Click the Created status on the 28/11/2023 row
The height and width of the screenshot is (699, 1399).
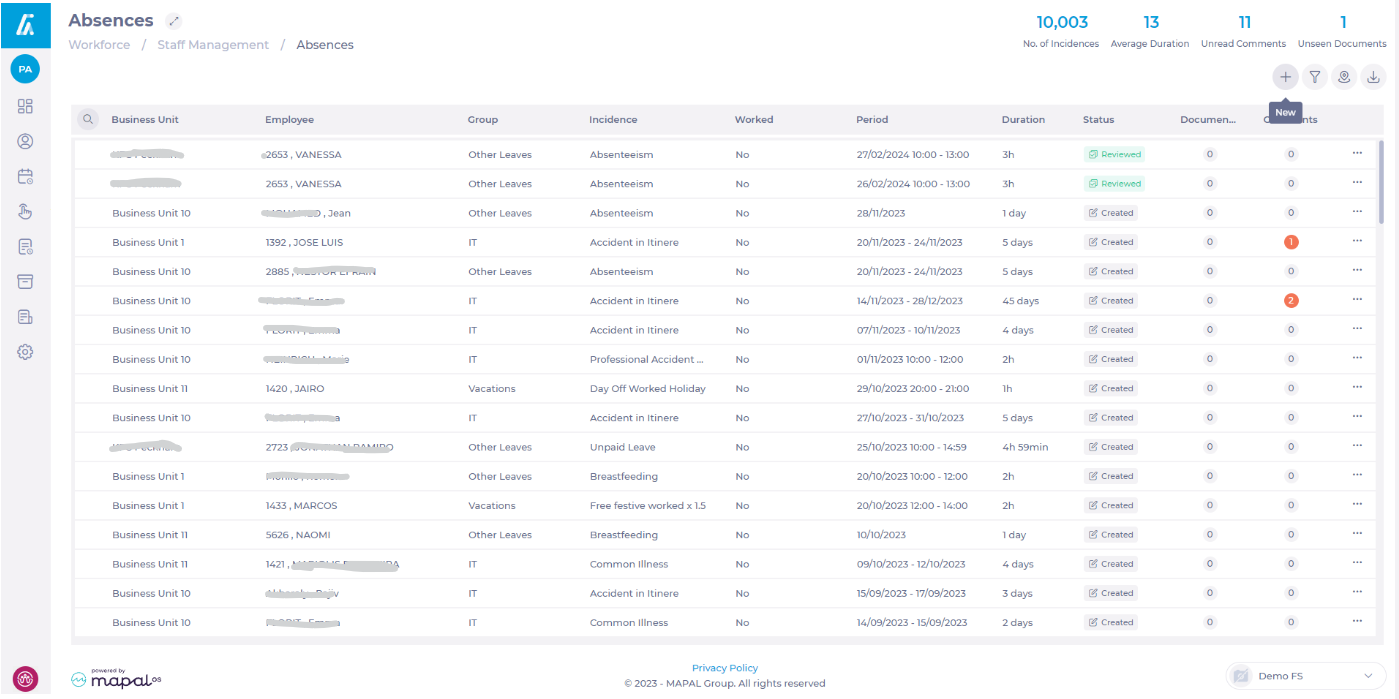click(x=1111, y=213)
